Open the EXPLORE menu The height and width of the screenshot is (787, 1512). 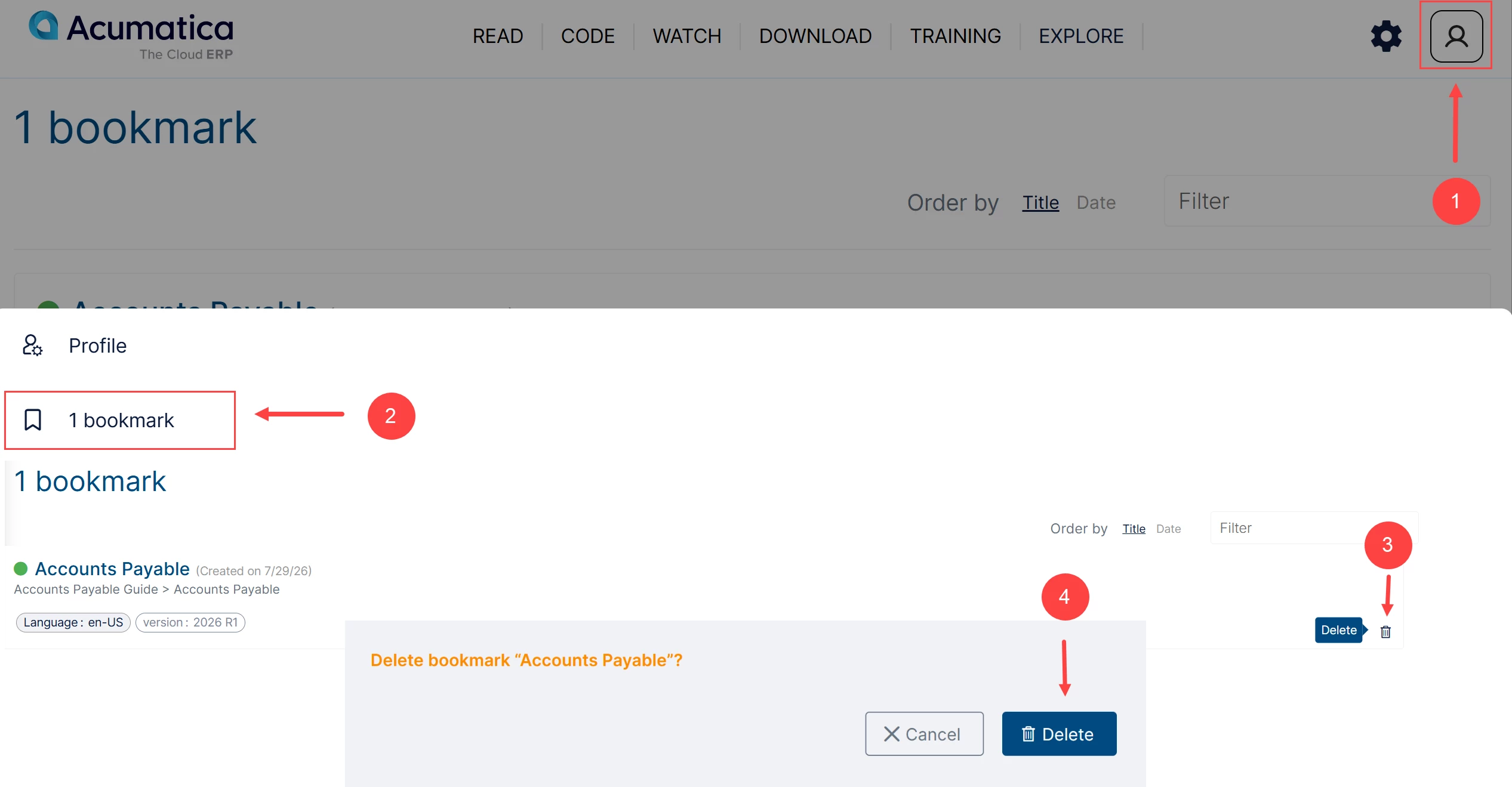click(x=1081, y=36)
